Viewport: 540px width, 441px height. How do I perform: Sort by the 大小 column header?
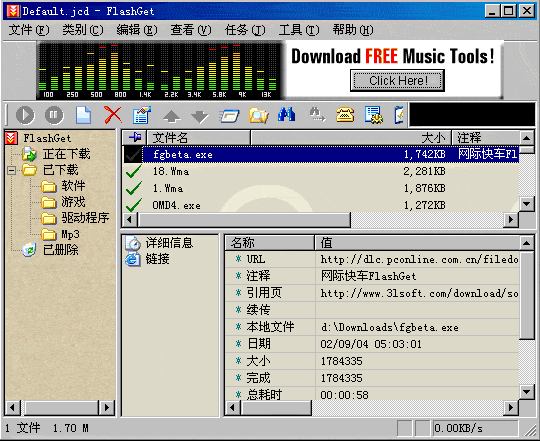351,138
